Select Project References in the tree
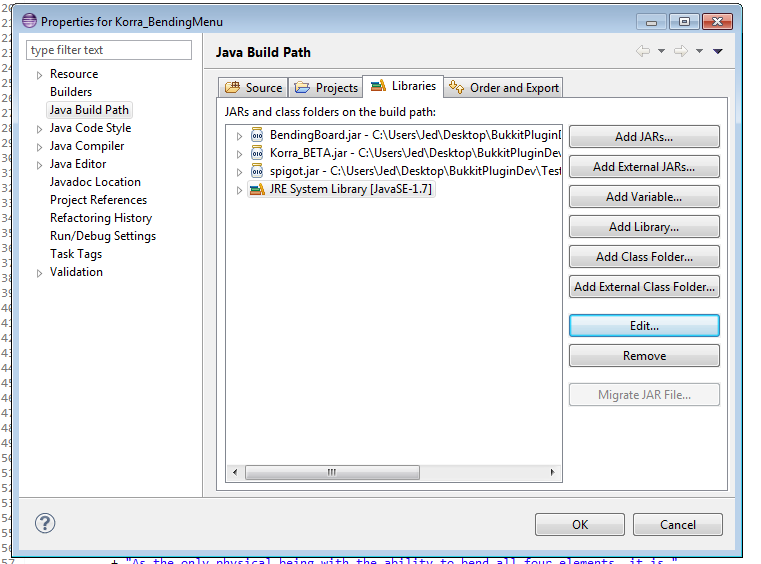Screen dimensions: 761x564 point(98,200)
